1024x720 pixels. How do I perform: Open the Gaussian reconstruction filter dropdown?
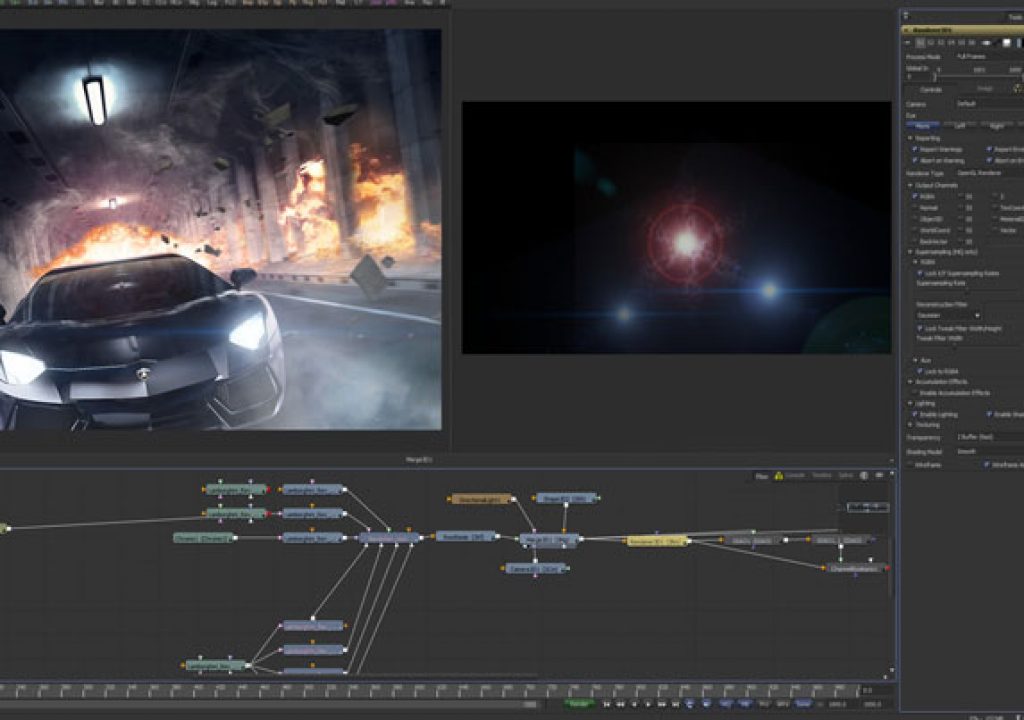948,316
